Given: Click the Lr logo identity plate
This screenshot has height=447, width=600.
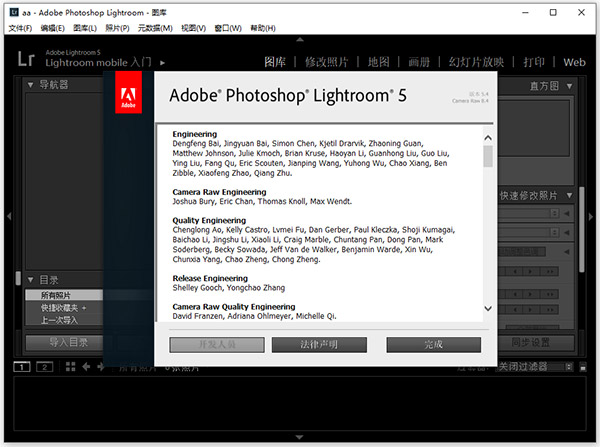Looking at the screenshot, I should click(x=26, y=59).
